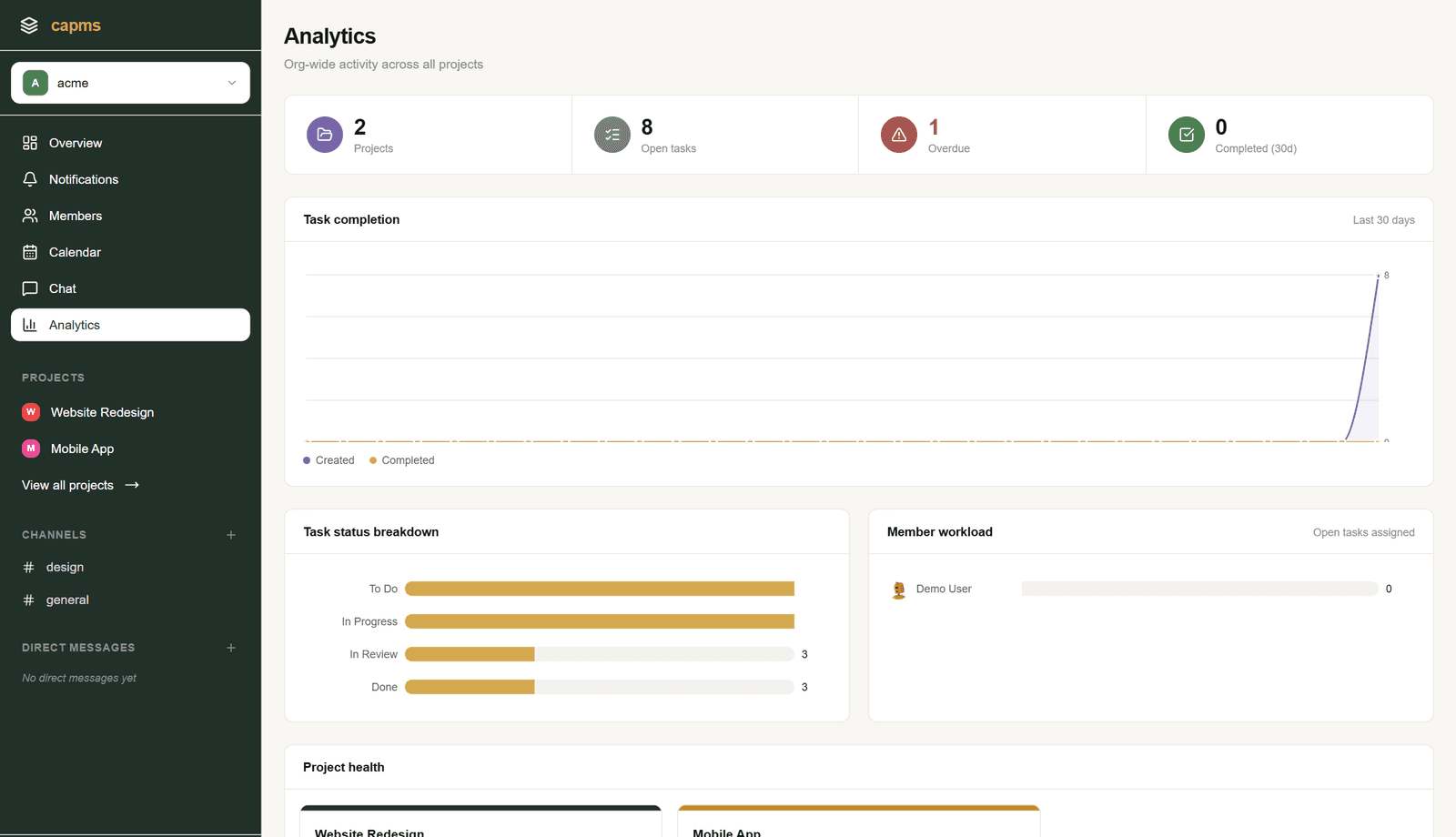Click the To Do status bar
1456x837 pixels.
click(x=600, y=589)
